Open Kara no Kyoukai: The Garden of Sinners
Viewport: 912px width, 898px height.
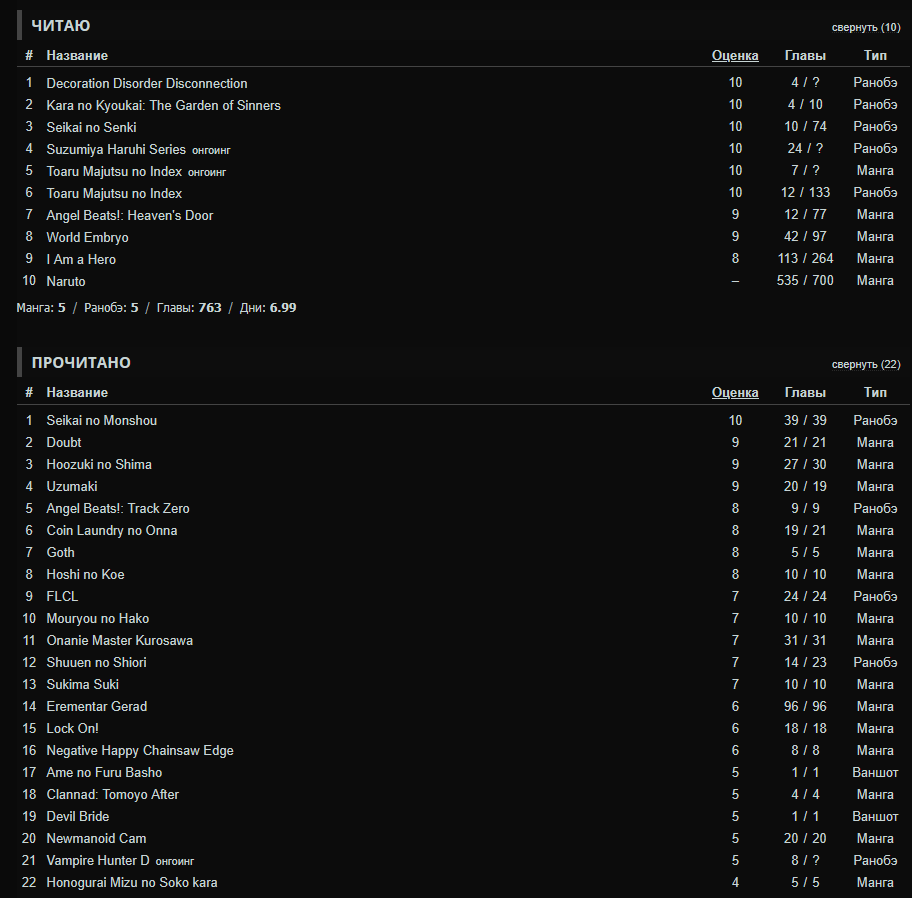click(x=163, y=106)
